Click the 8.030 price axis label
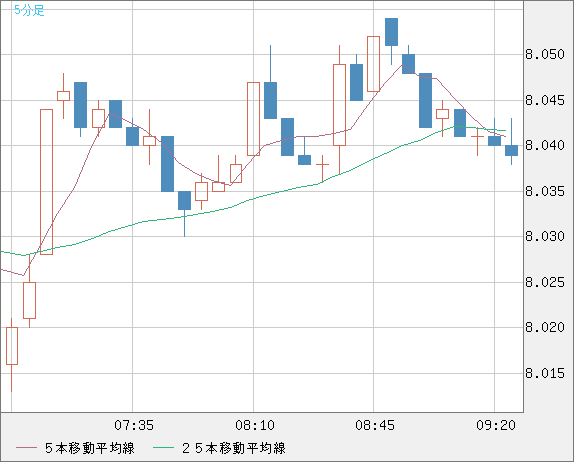The width and height of the screenshot is (574, 462). [545, 236]
